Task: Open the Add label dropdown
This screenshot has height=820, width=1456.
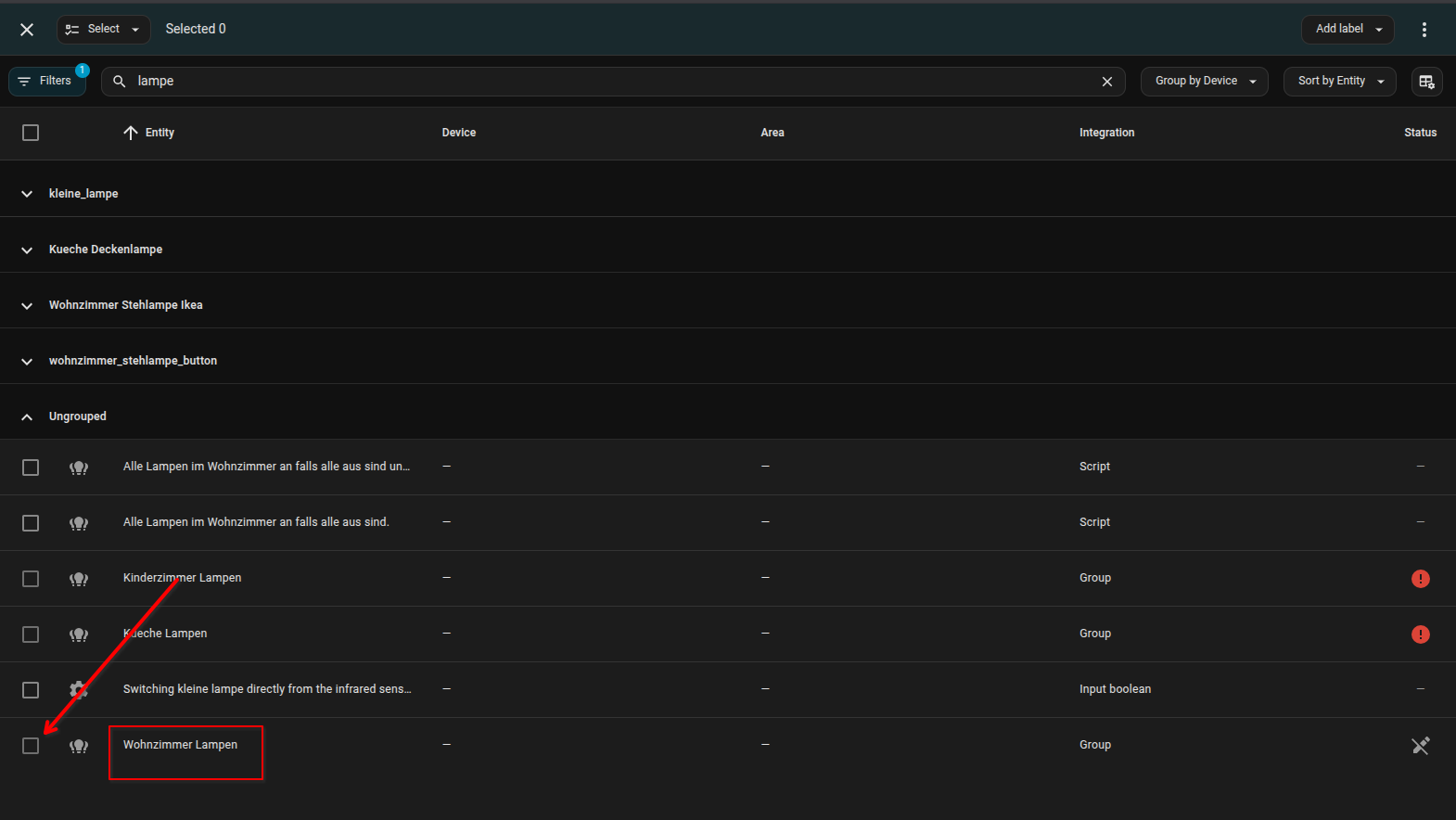Action: 1347,30
